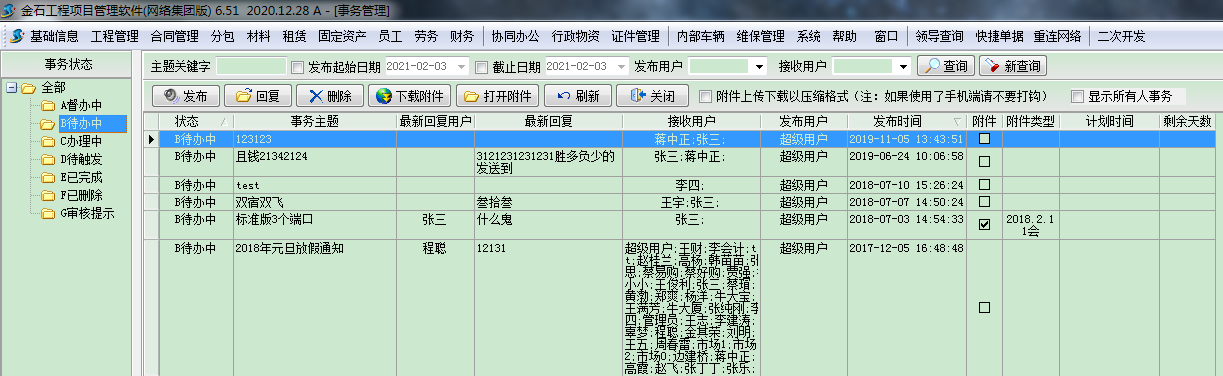The height and width of the screenshot is (376, 1223).
Task: Start a new search with 新查询
Action: (x=1012, y=66)
